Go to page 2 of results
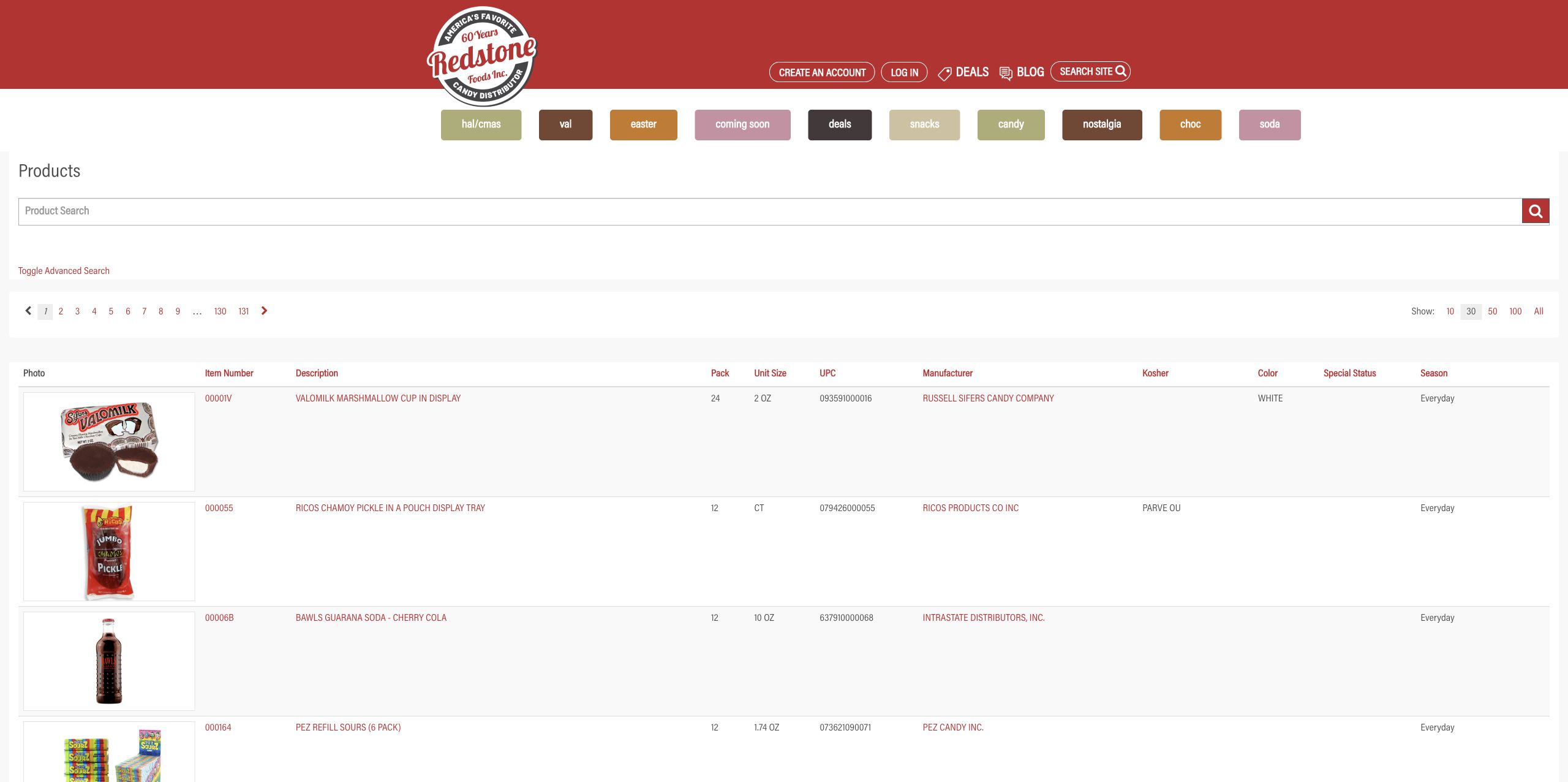Image resolution: width=1568 pixels, height=782 pixels. pyautogui.click(x=61, y=311)
